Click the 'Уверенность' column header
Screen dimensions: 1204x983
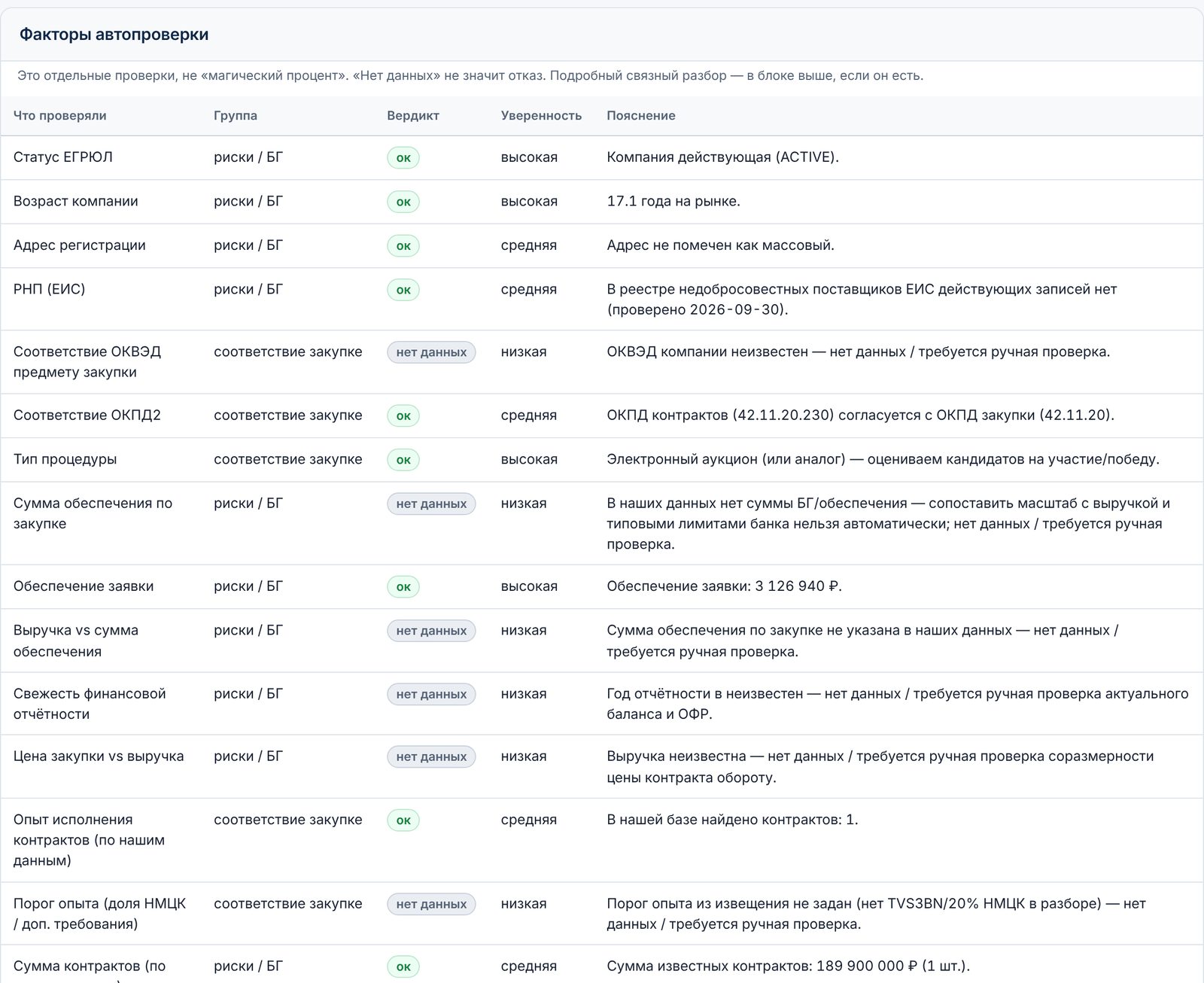click(x=541, y=116)
